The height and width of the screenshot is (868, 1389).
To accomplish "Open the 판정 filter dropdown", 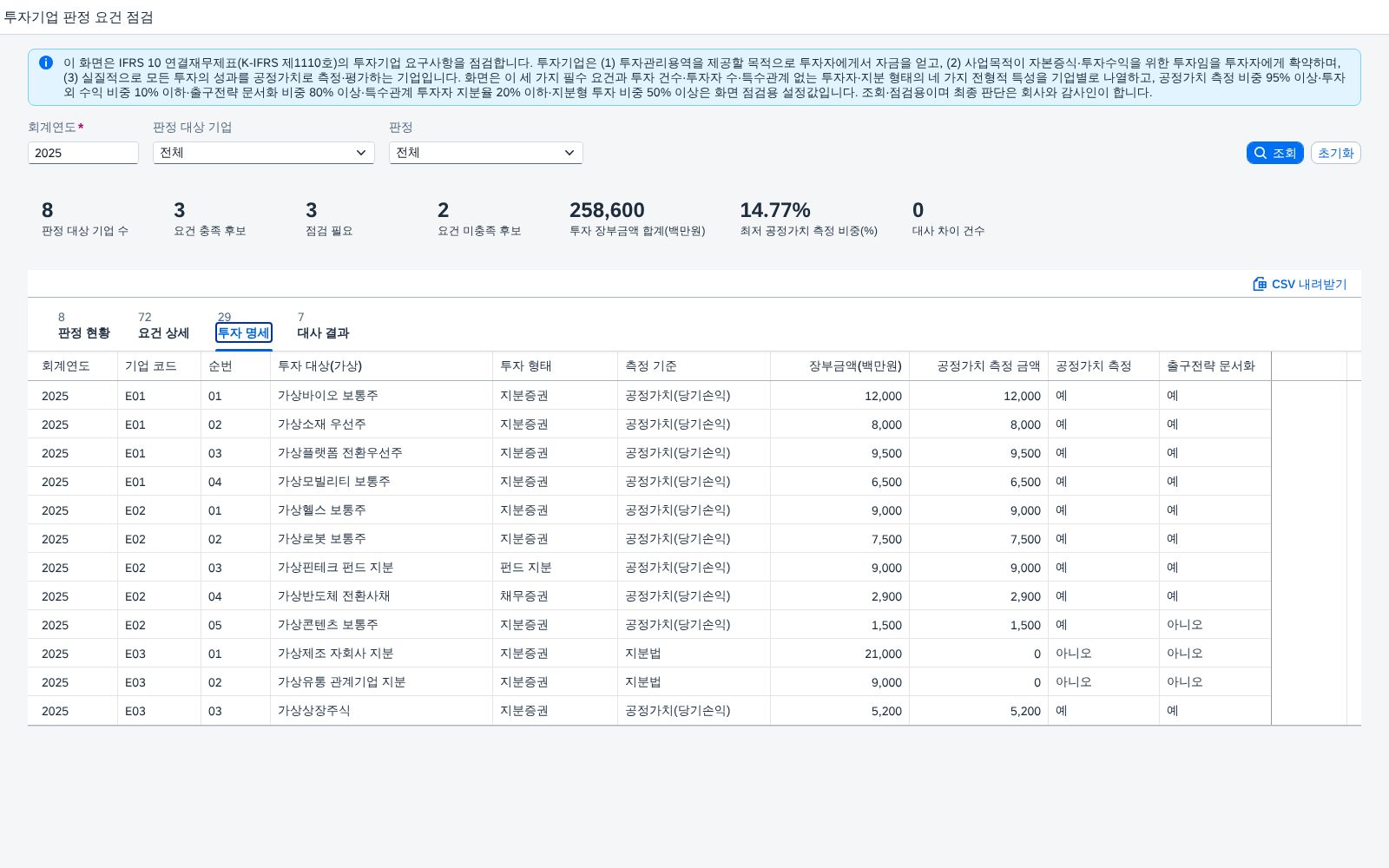I will [486, 153].
